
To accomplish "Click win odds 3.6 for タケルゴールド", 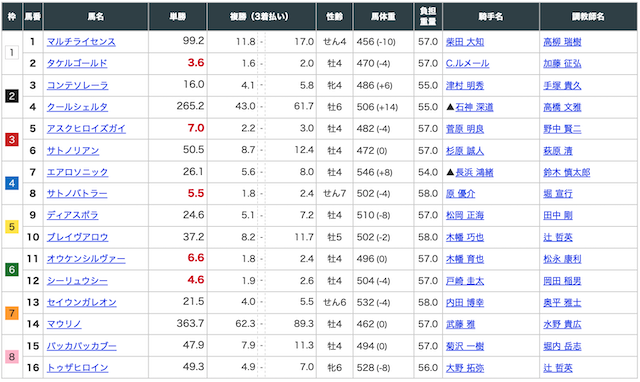I will point(196,63).
